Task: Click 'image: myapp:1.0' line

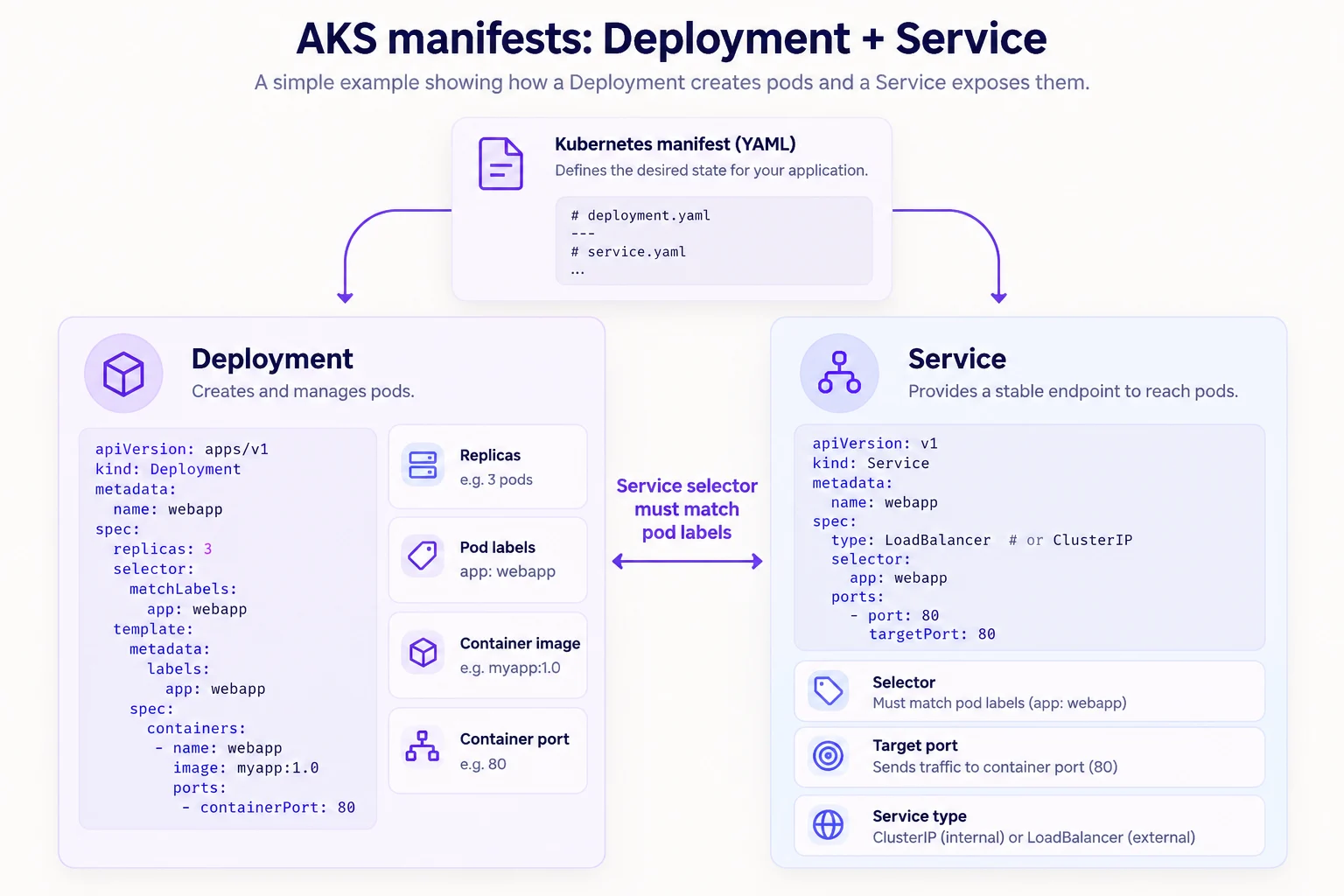Action: coord(246,767)
